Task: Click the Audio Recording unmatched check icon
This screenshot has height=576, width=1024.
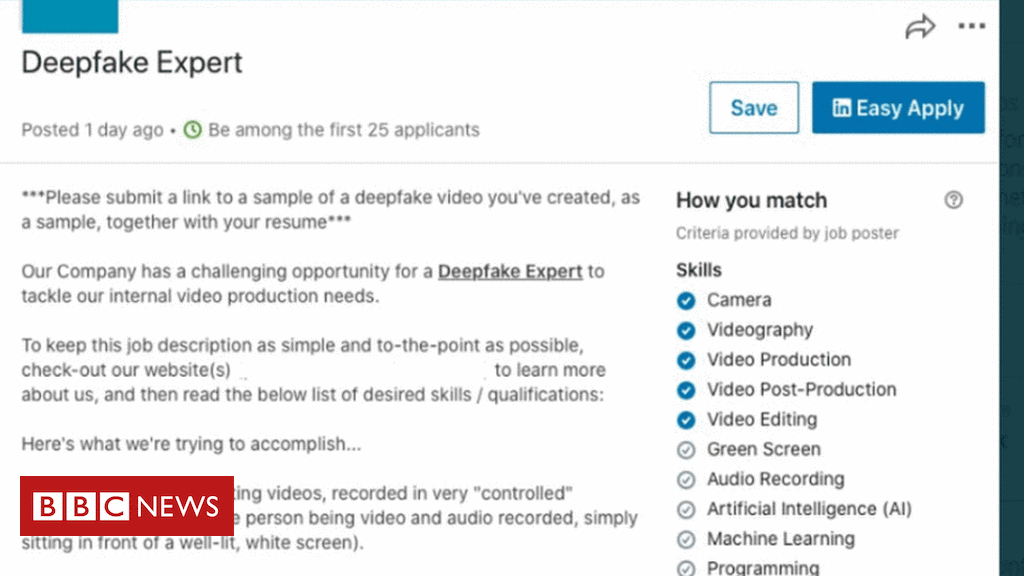Action: coord(686,480)
